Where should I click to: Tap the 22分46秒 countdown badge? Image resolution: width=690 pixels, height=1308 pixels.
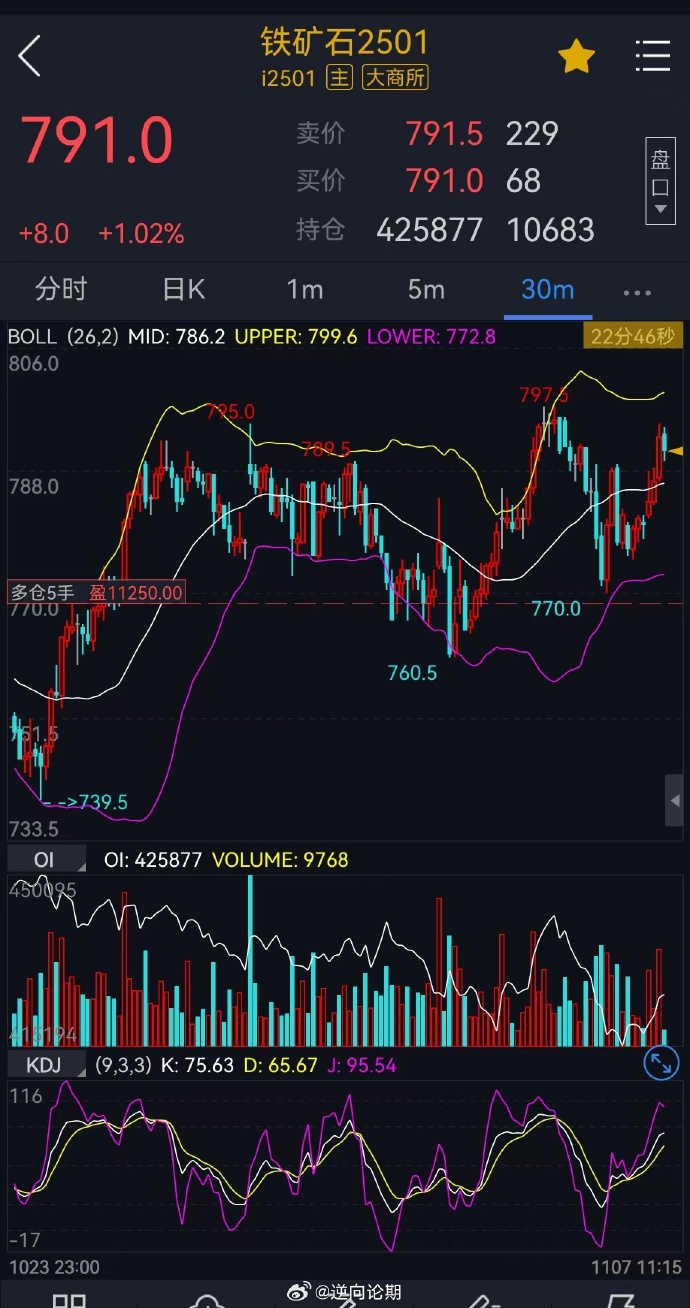click(633, 336)
